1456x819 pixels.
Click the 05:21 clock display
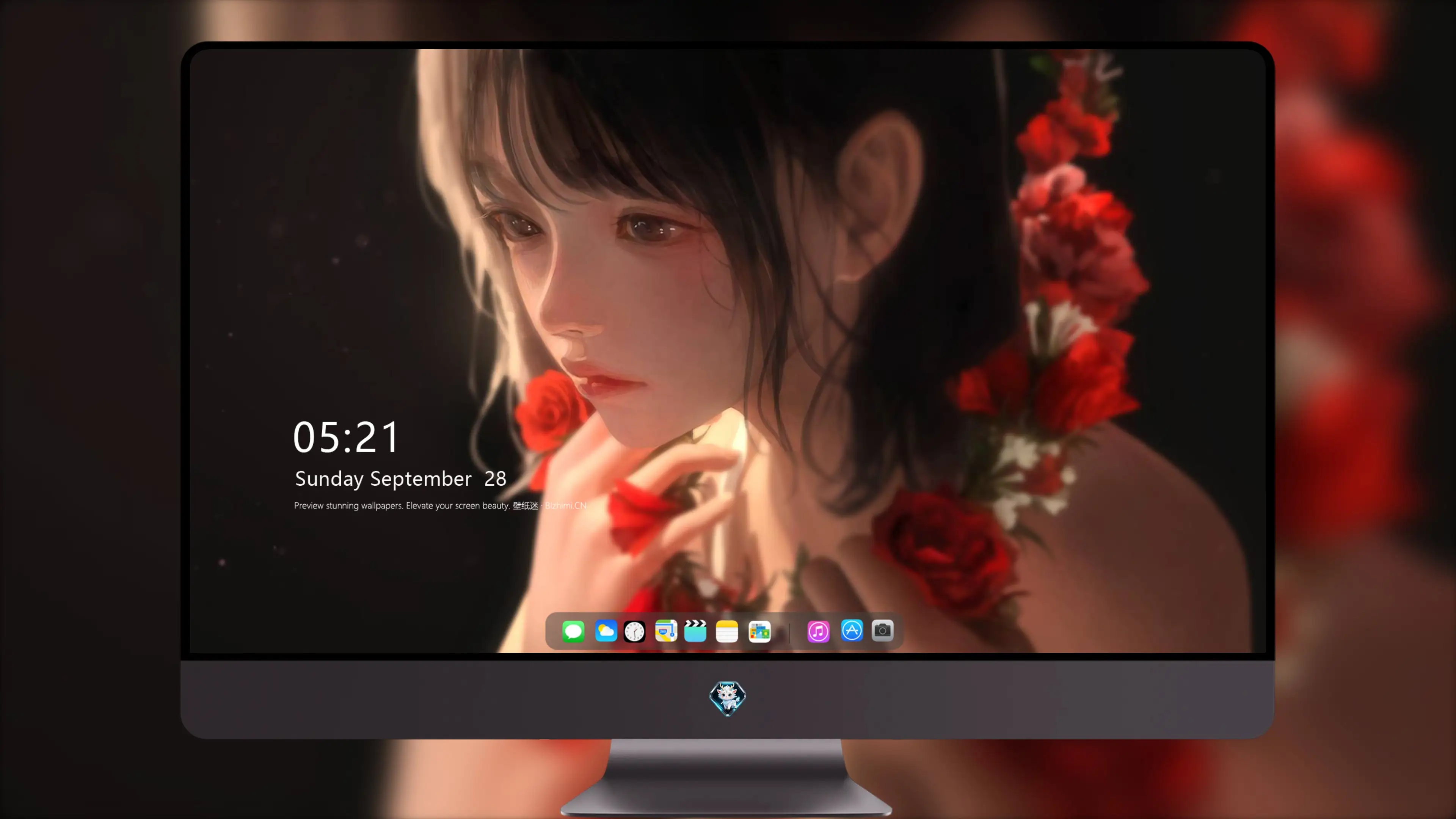(x=346, y=438)
